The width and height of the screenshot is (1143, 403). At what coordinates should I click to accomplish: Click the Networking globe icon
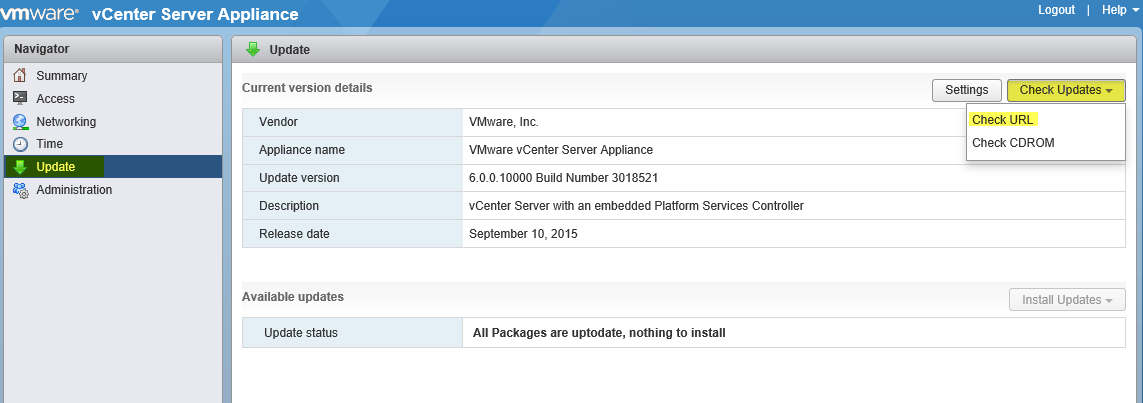click(x=20, y=121)
